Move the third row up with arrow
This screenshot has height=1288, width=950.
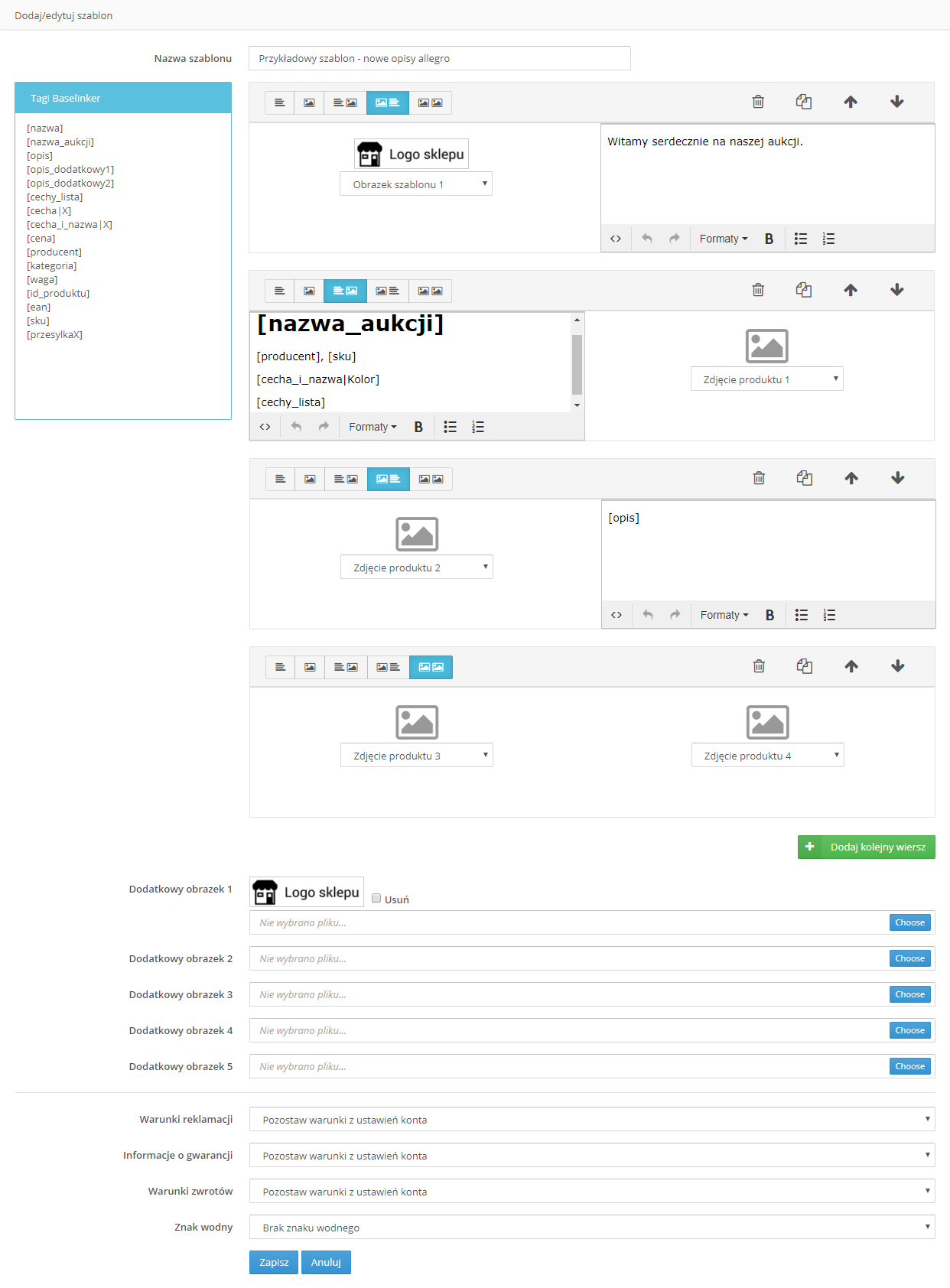851,478
